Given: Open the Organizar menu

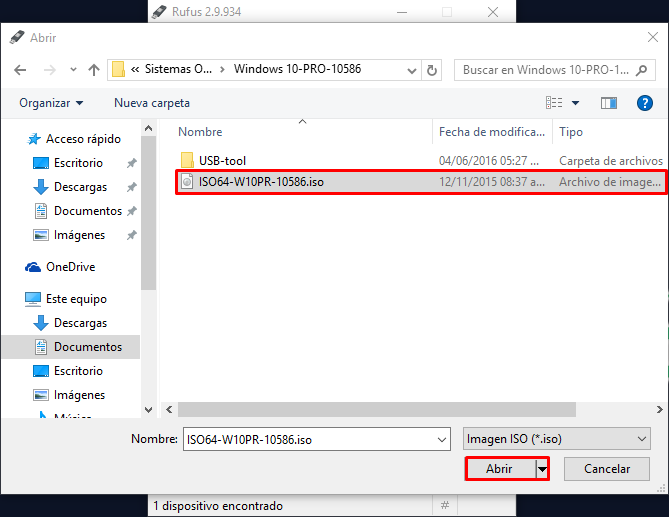Looking at the screenshot, I should point(51,103).
